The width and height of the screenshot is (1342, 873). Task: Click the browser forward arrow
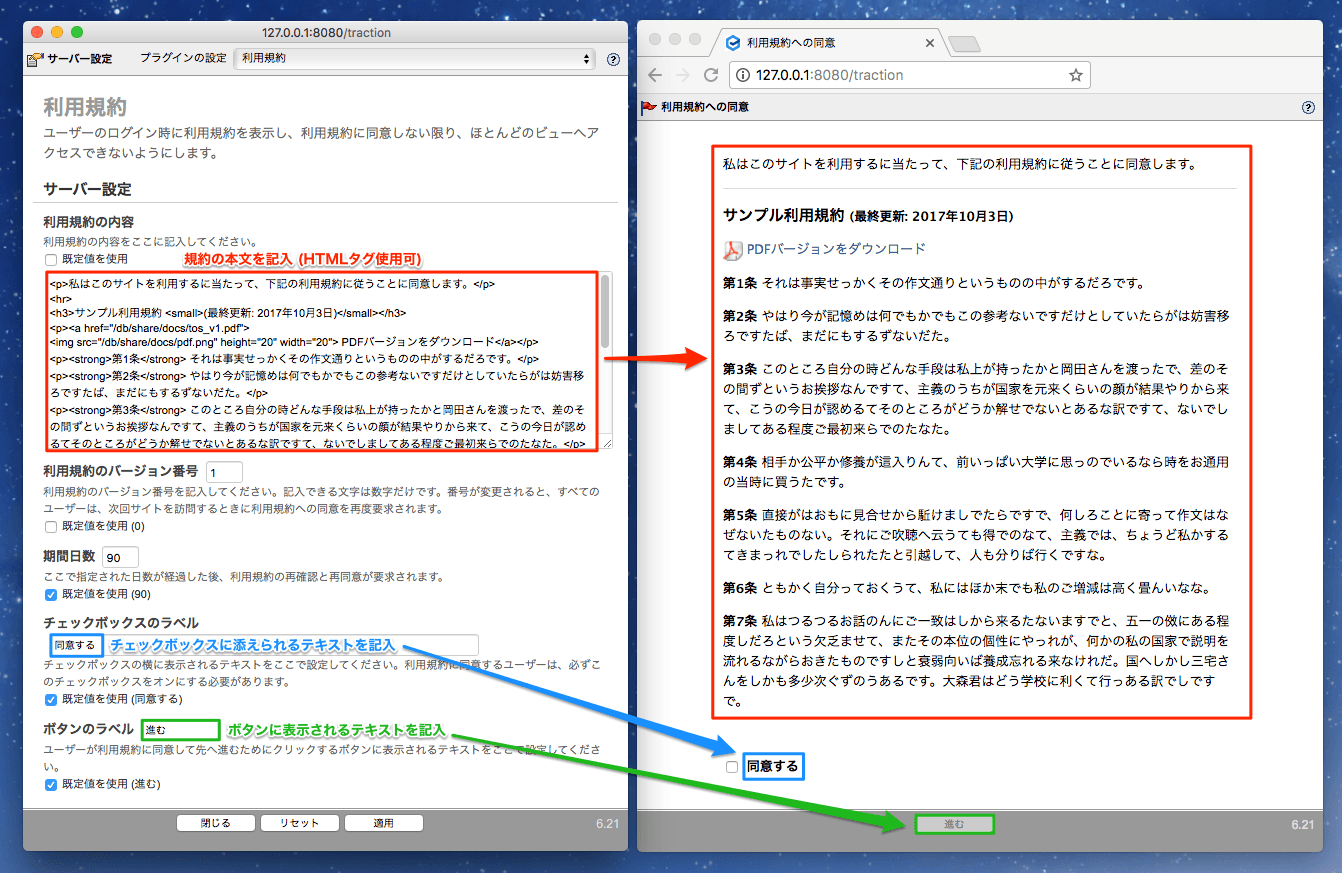(x=684, y=75)
